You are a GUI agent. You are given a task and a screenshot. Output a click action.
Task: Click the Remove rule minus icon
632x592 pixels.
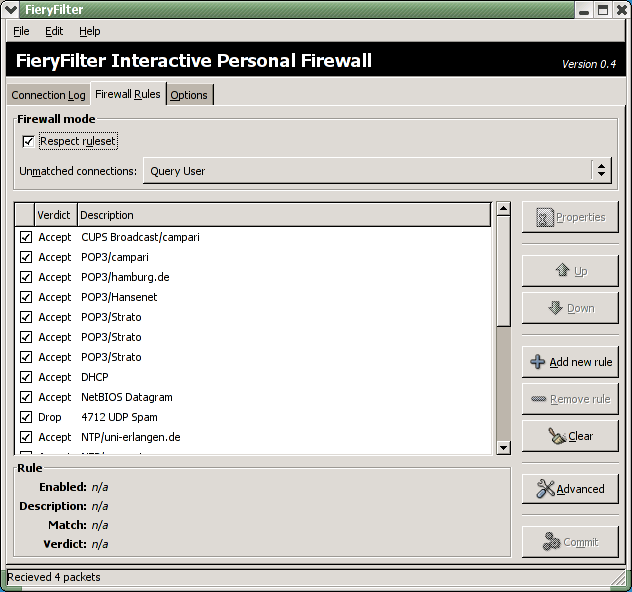[538, 399]
